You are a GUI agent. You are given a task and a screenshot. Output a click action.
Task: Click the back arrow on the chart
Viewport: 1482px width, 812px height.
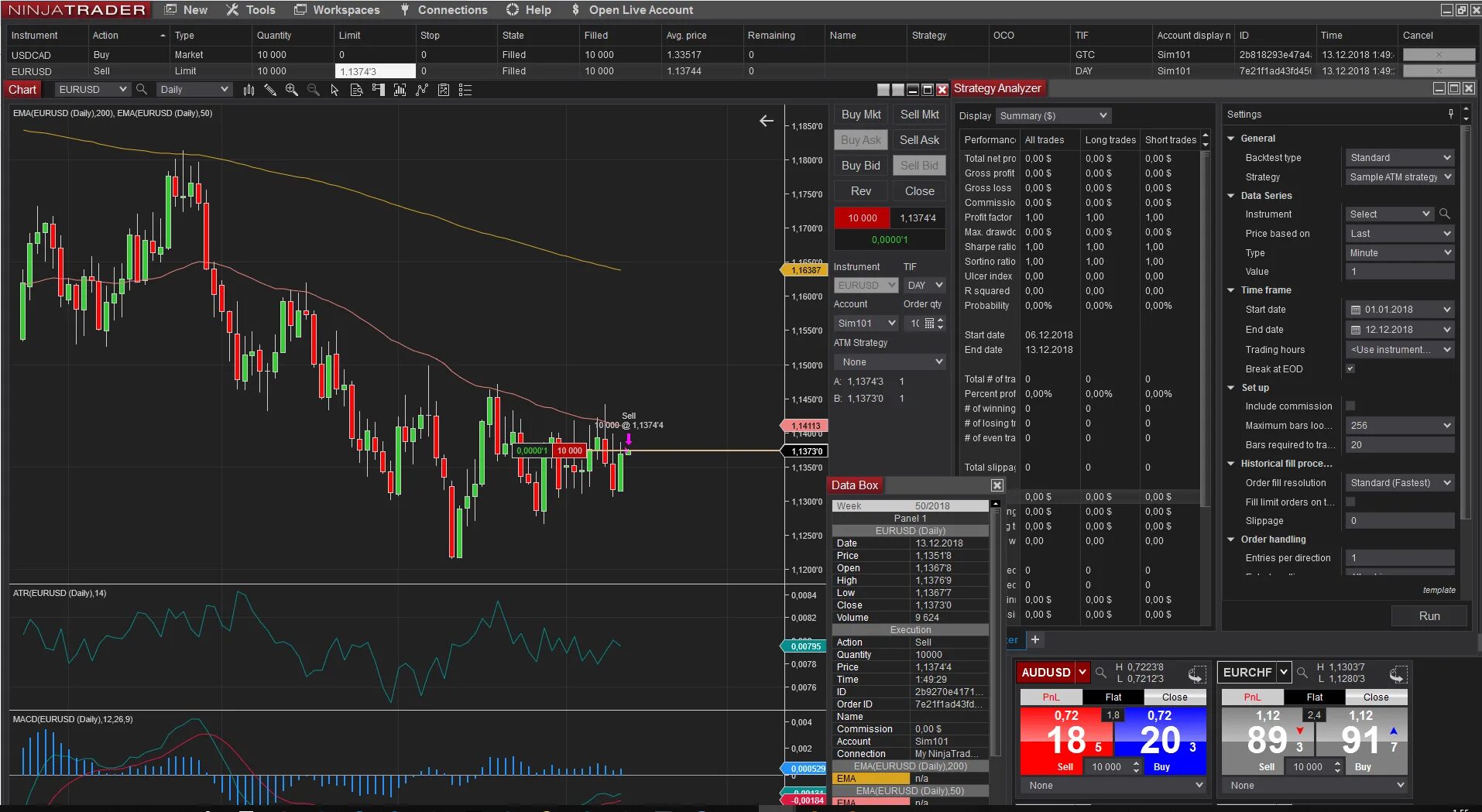point(767,121)
